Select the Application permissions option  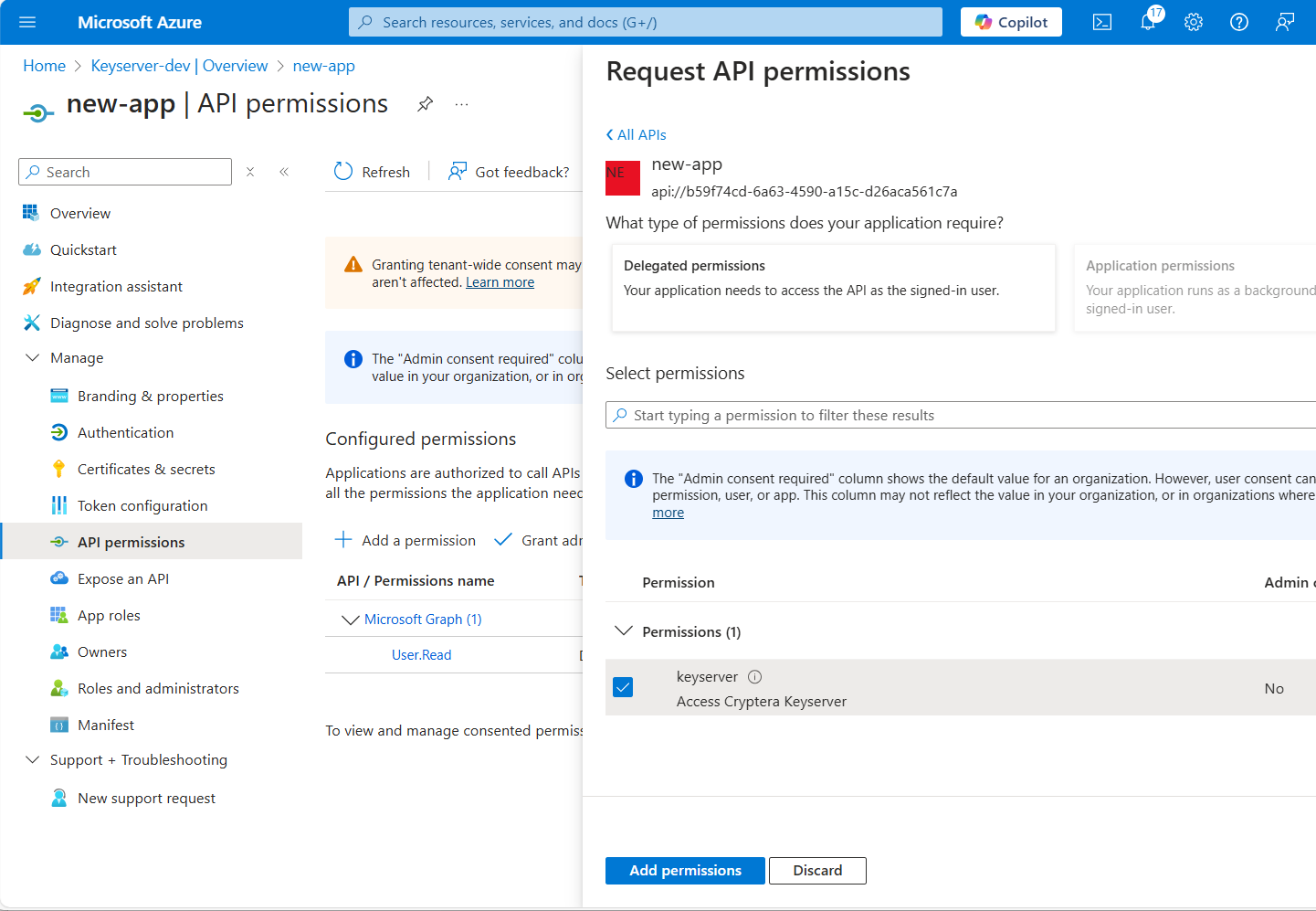click(1196, 287)
